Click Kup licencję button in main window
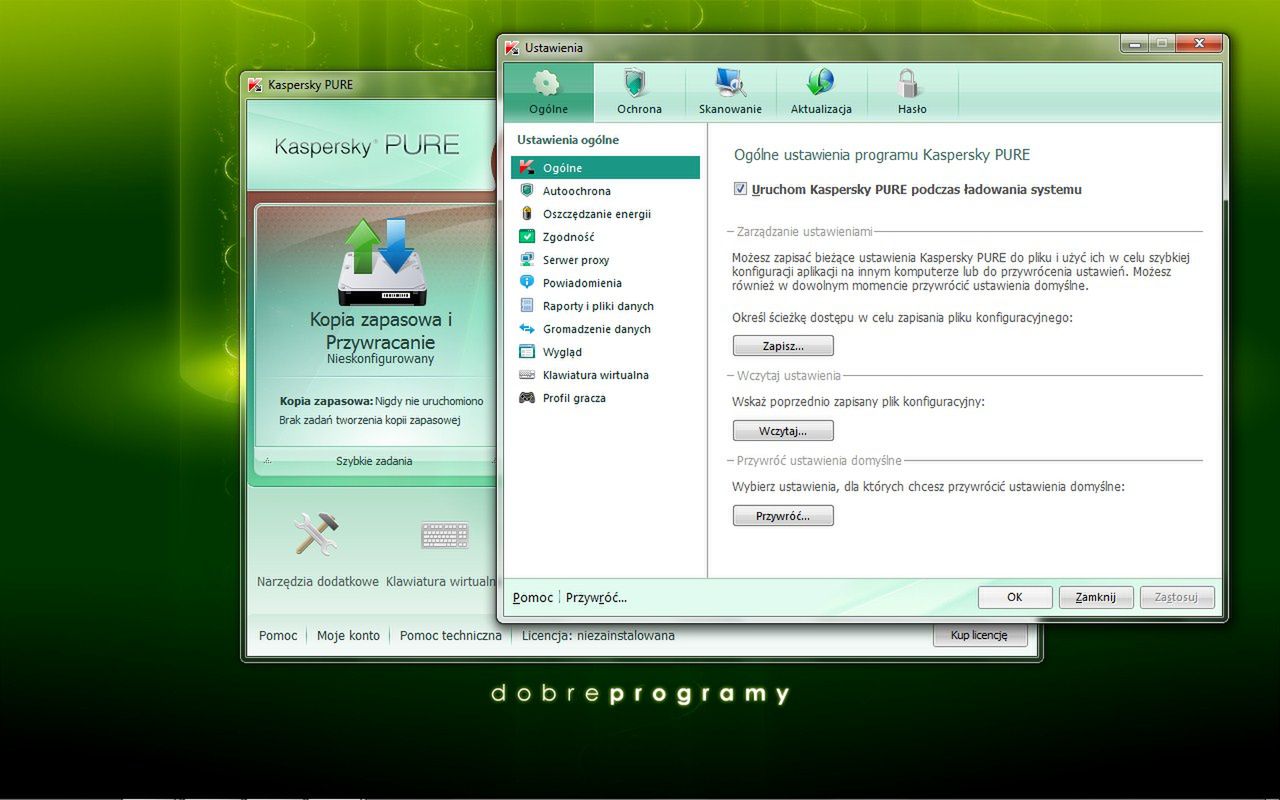1280x800 pixels. [x=980, y=635]
